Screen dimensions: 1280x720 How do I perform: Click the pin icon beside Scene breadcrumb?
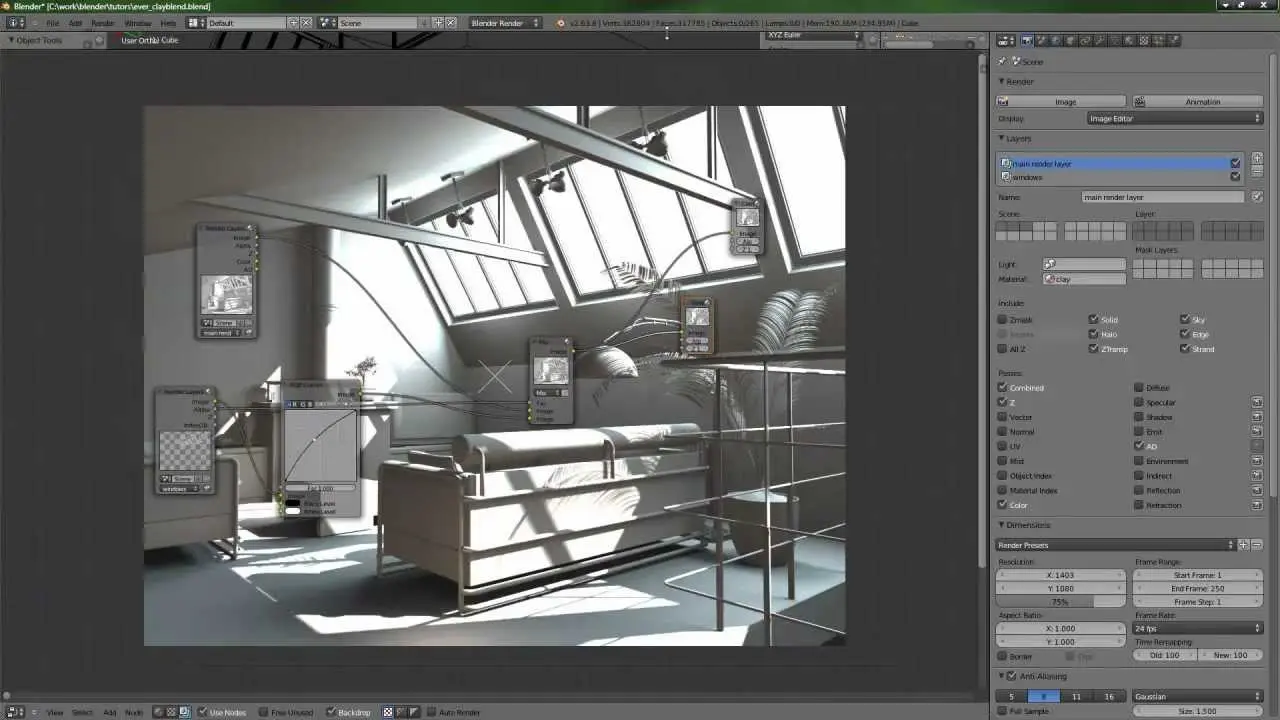point(1003,61)
